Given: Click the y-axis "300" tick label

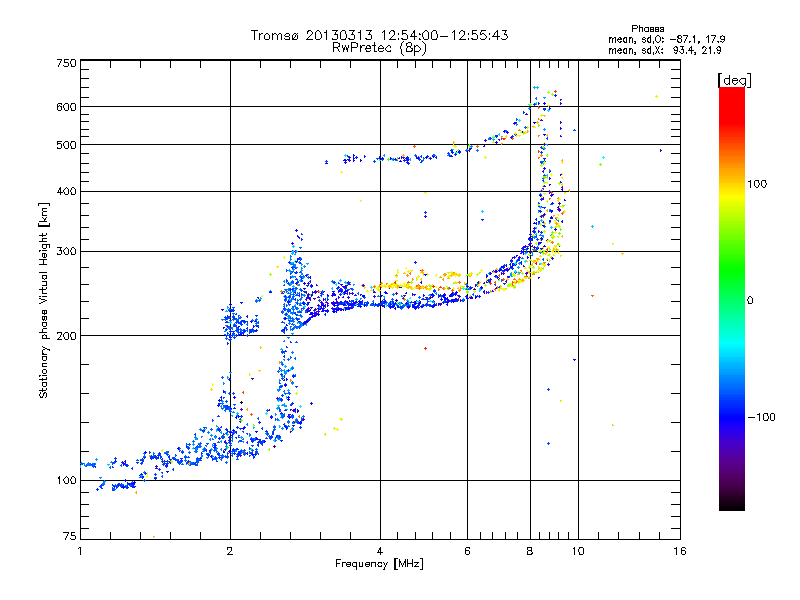Looking at the screenshot, I should tap(66, 252).
